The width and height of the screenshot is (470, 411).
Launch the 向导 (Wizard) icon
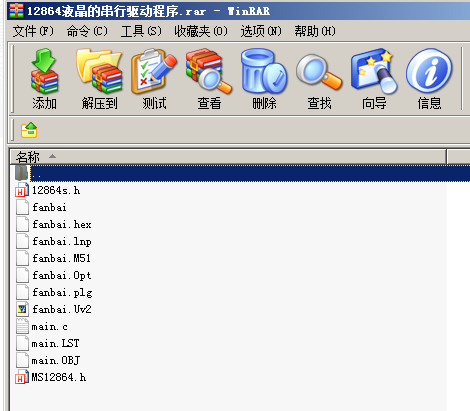[x=374, y=79]
